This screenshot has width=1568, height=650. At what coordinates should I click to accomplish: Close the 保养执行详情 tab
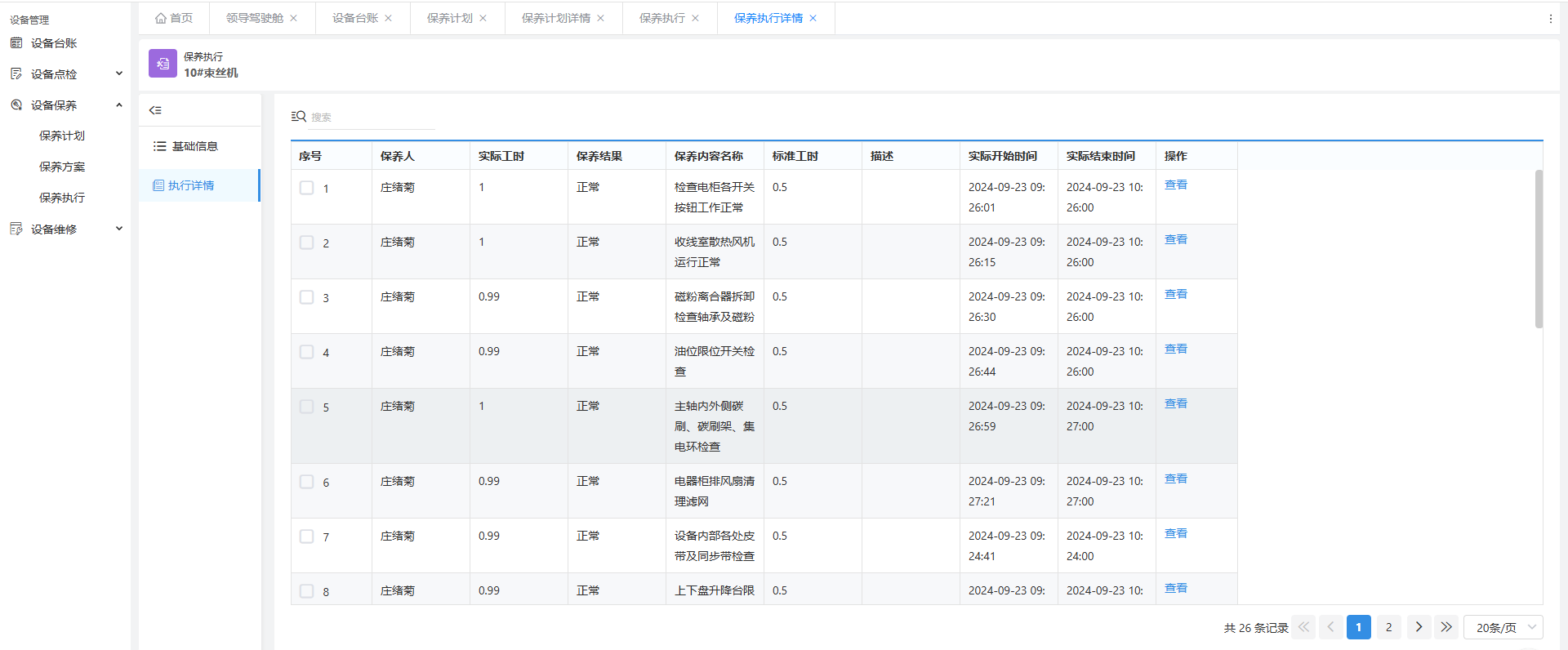[813, 18]
